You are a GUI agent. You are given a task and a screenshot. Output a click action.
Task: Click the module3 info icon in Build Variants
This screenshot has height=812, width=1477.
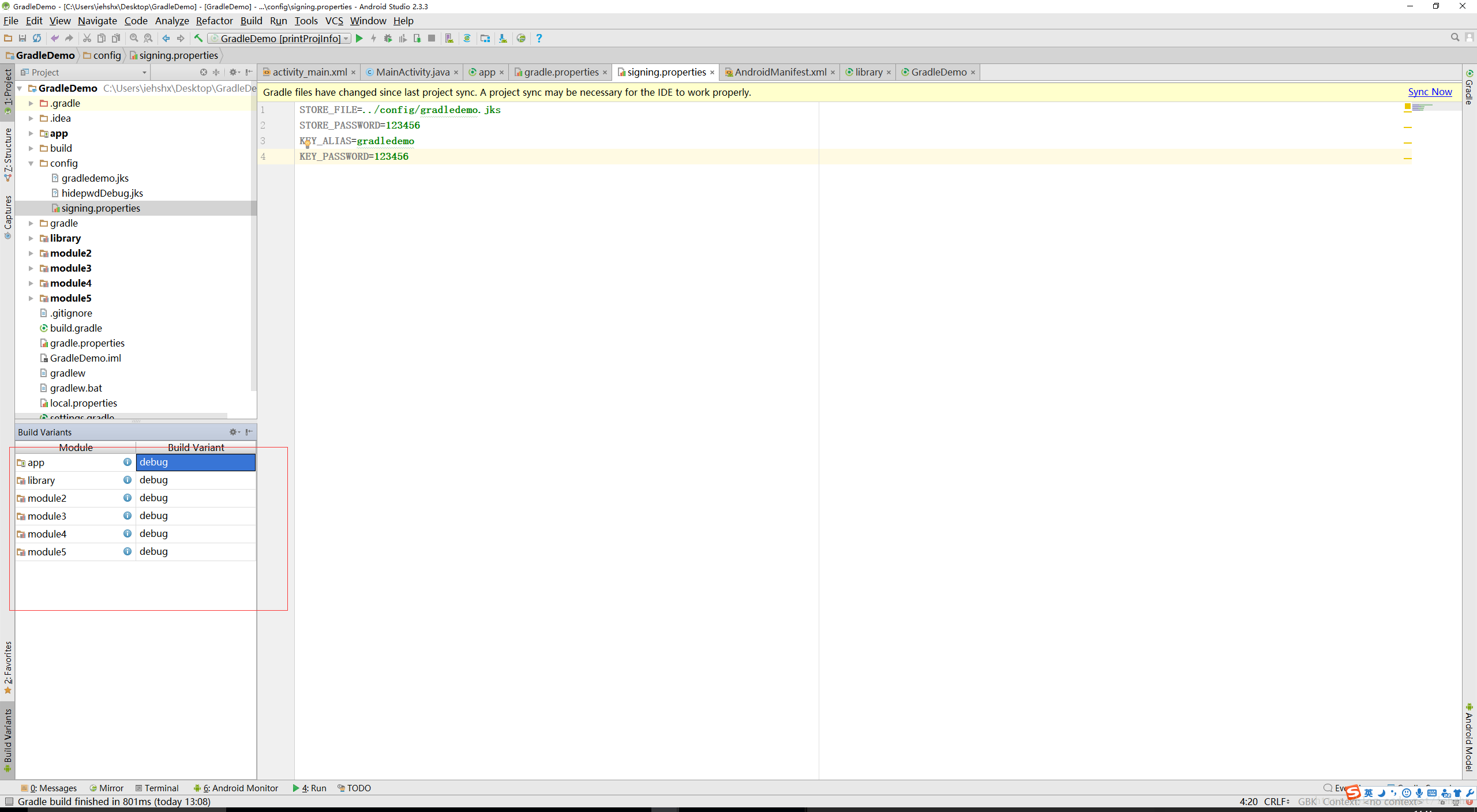coord(128,516)
